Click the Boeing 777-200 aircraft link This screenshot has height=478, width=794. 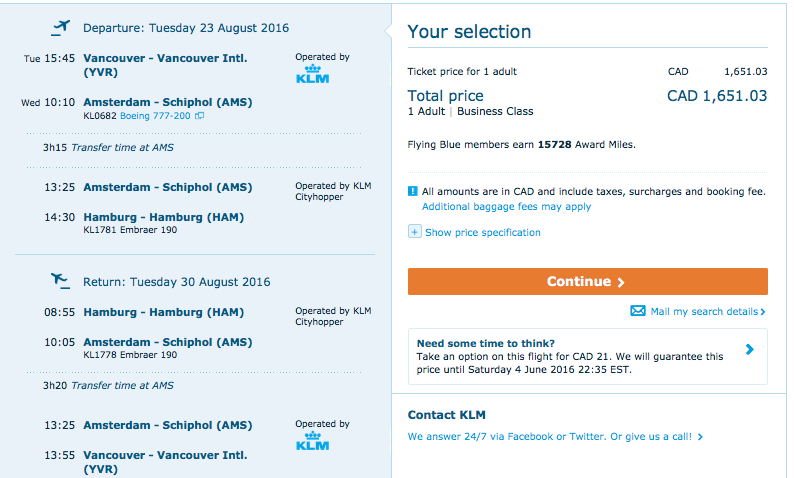pyautogui.click(x=156, y=116)
